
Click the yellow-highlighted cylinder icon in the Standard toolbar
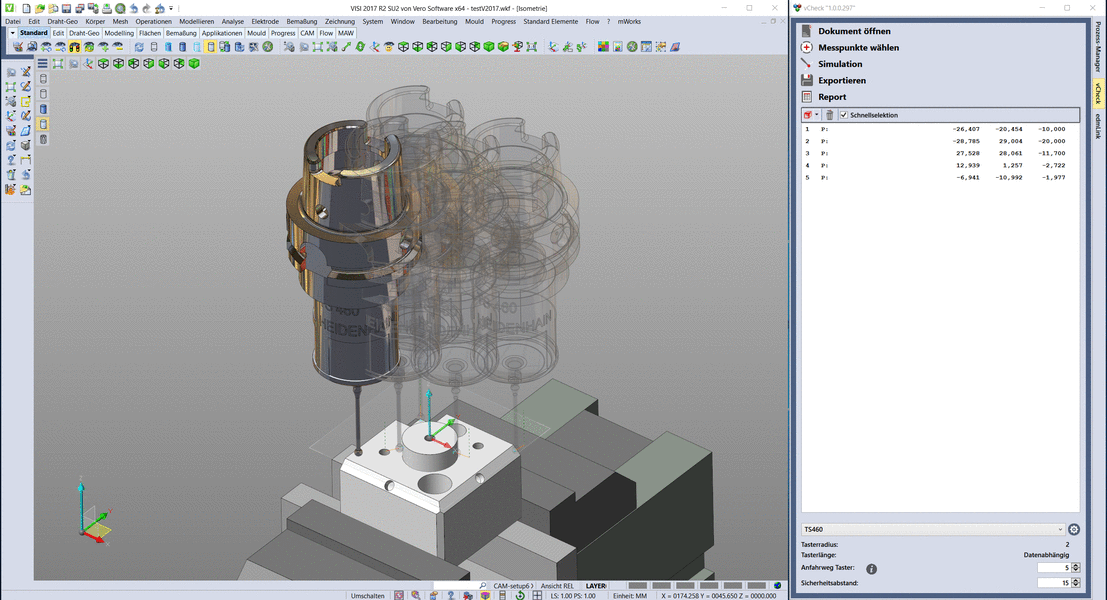tap(210, 47)
